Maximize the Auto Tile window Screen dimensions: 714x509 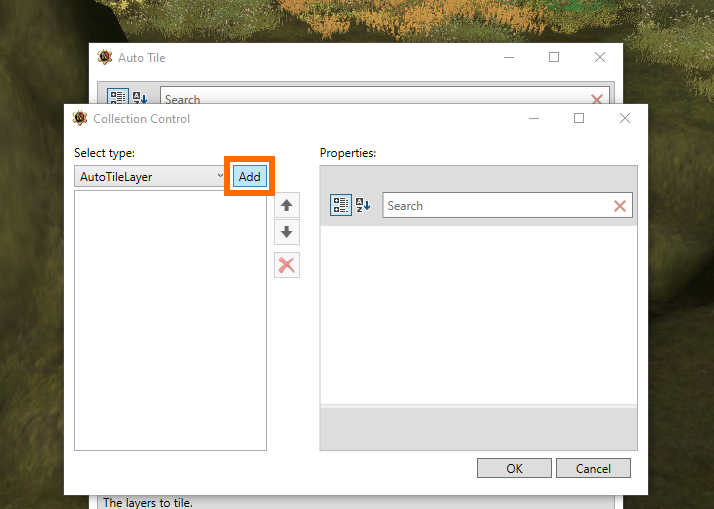tap(554, 57)
